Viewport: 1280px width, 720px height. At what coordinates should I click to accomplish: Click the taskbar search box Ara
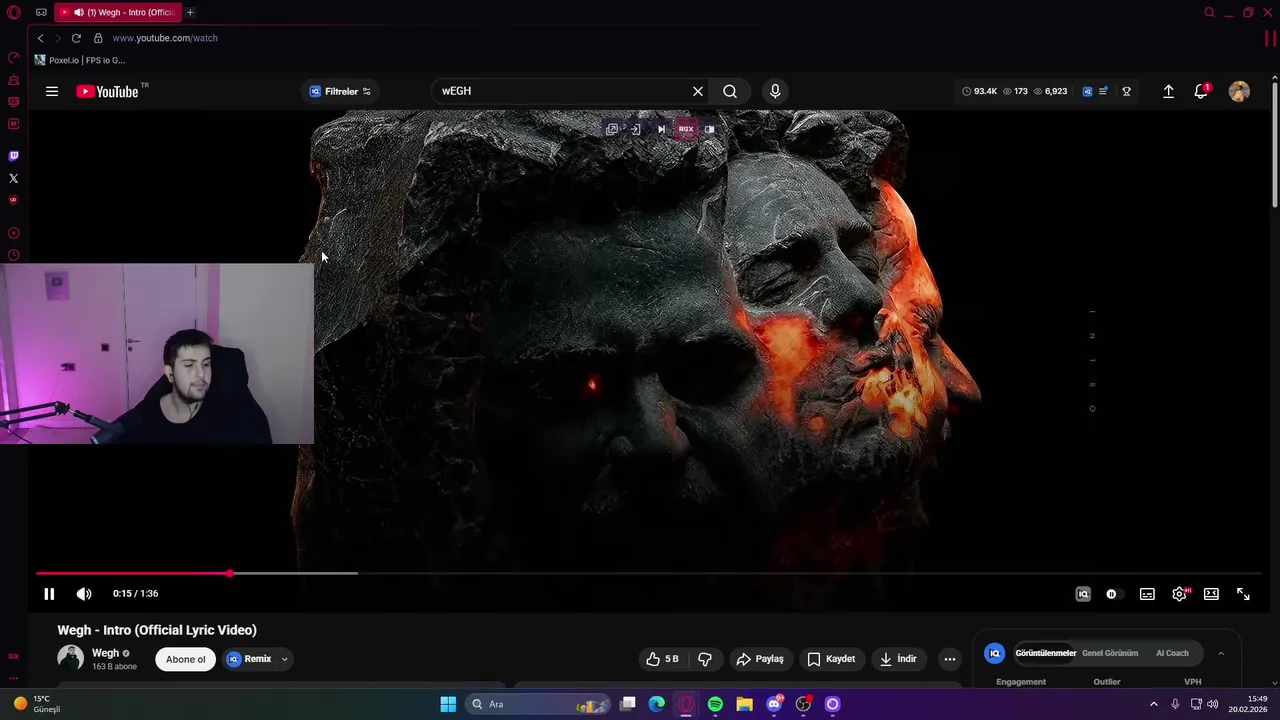(538, 704)
